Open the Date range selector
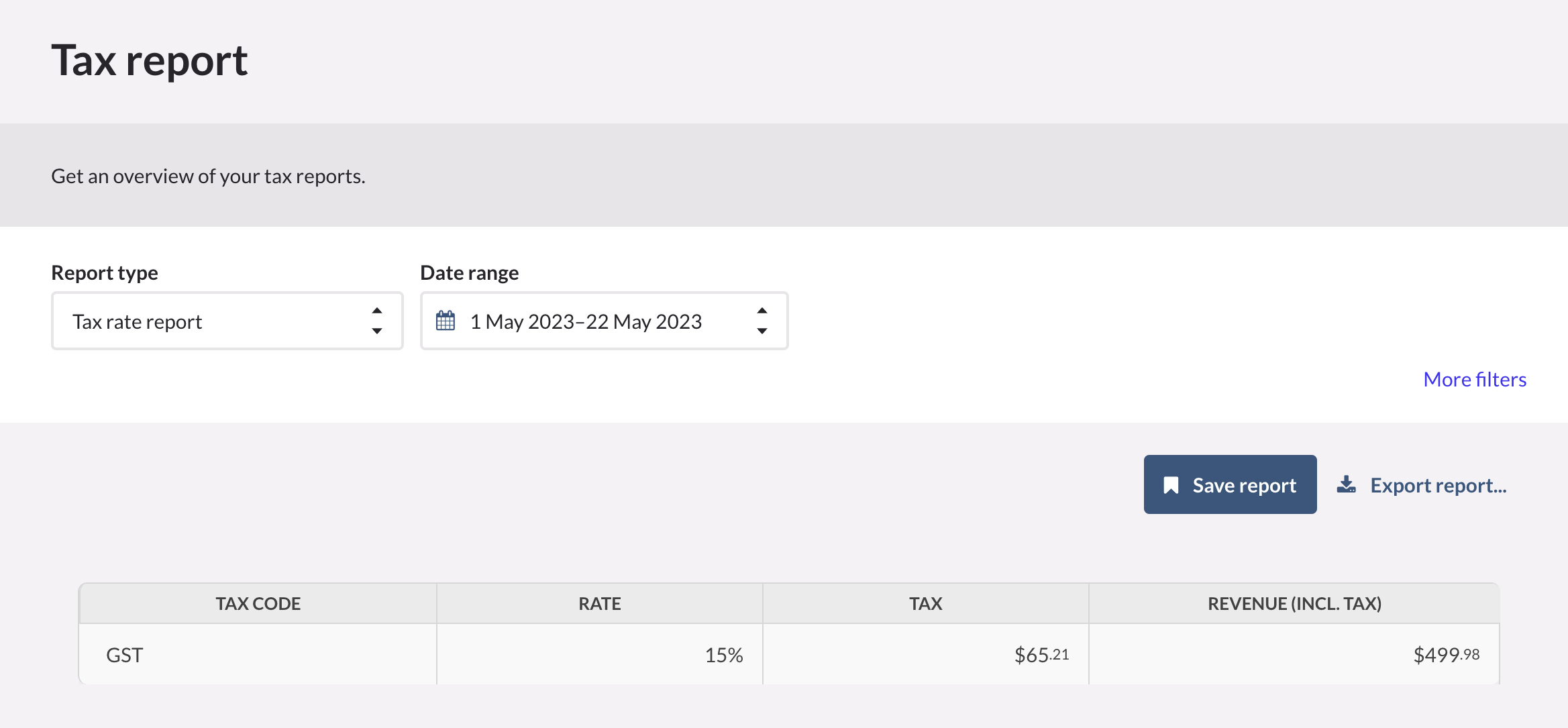Image resolution: width=1568 pixels, height=728 pixels. pyautogui.click(x=604, y=321)
